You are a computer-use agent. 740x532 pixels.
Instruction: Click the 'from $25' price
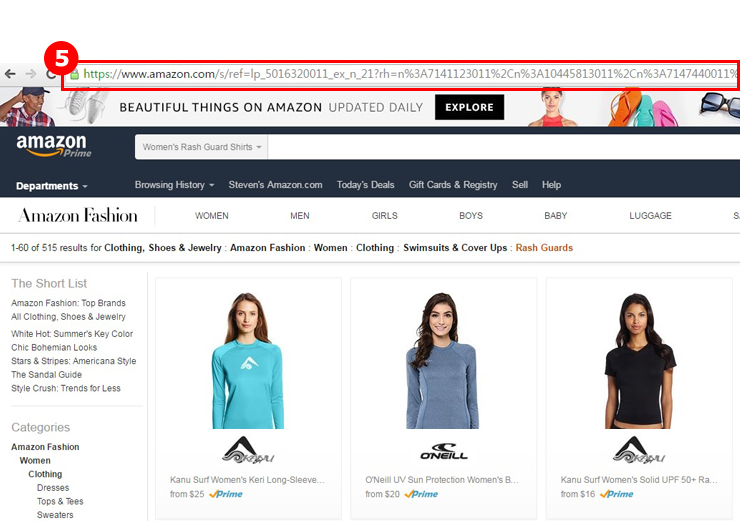coord(187,494)
